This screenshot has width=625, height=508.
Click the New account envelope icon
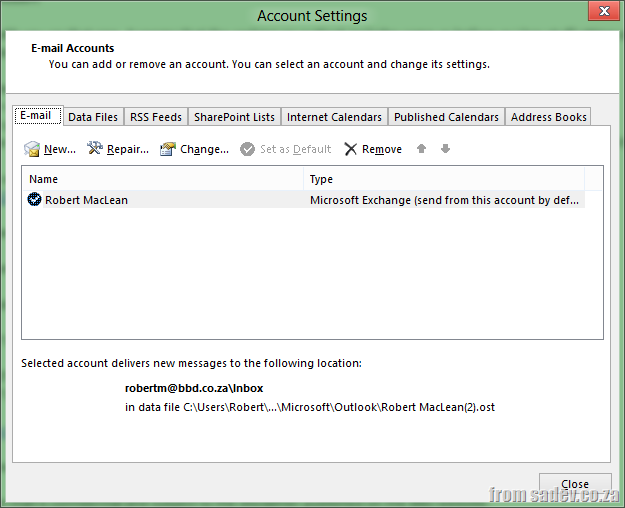(32, 149)
